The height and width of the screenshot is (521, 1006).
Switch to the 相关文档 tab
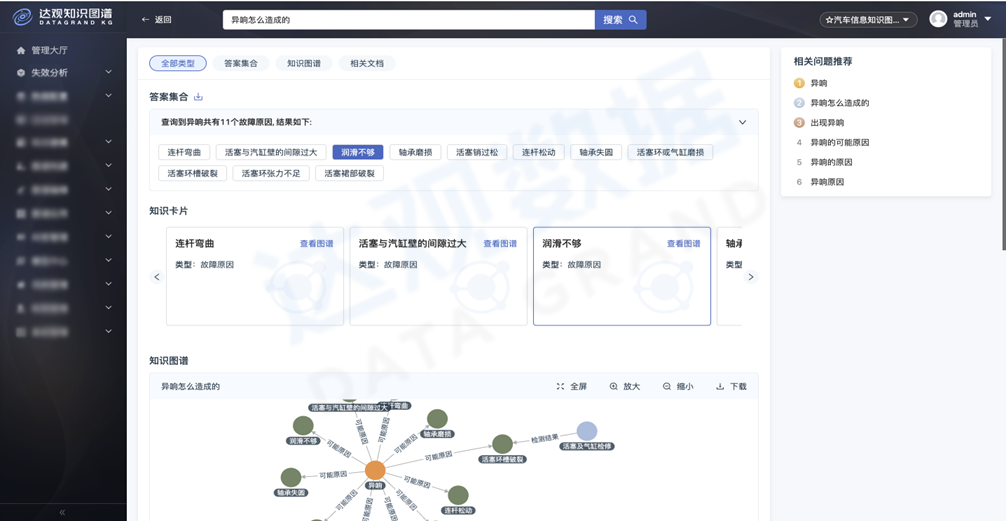pyautogui.click(x=366, y=64)
